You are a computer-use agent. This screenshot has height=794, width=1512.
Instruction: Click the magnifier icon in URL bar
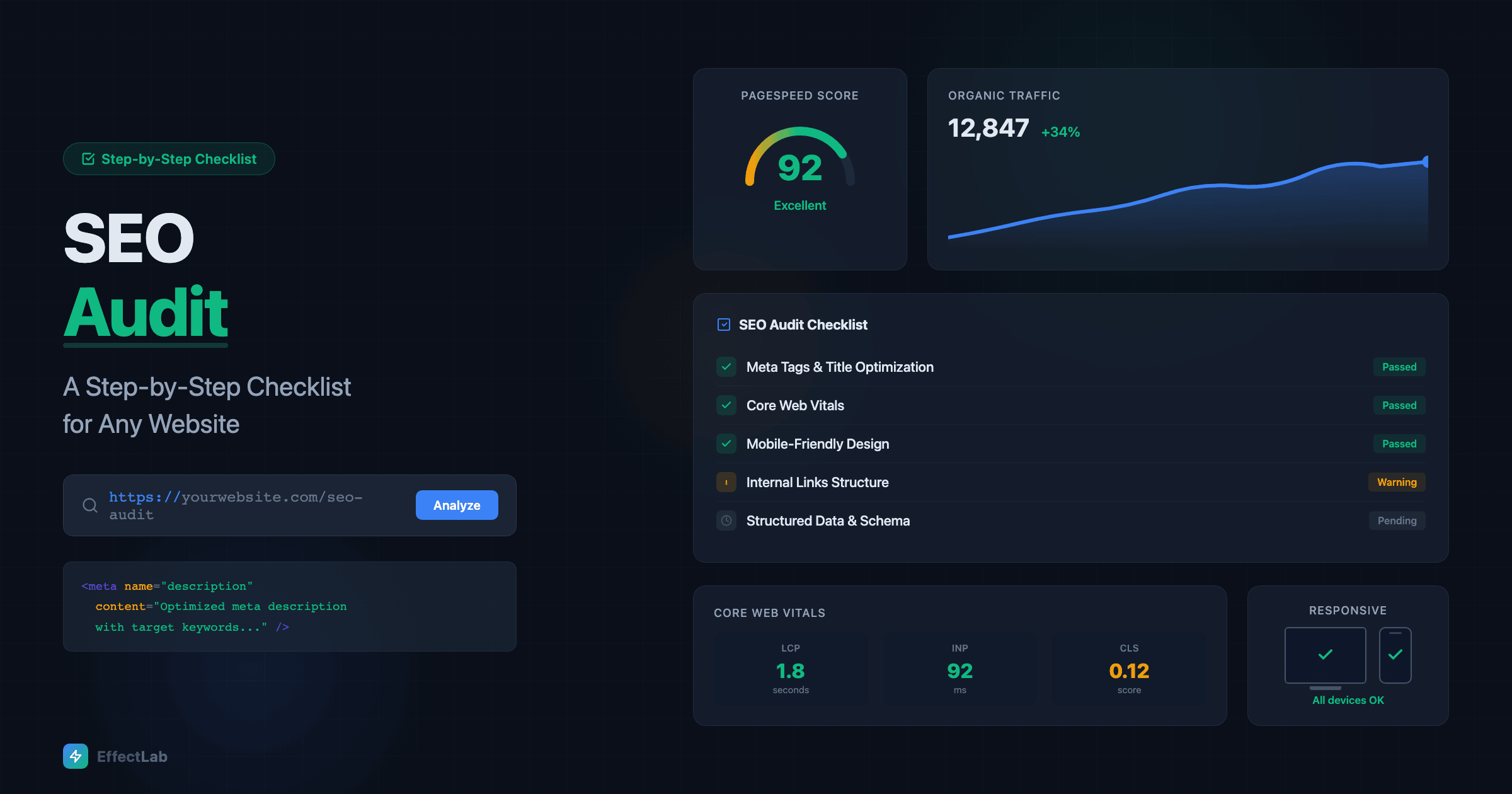pos(90,505)
